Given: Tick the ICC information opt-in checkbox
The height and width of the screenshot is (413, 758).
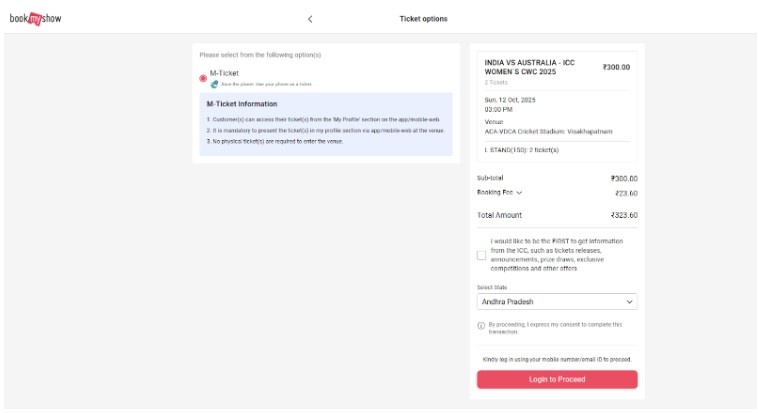Looking at the screenshot, I should pyautogui.click(x=482, y=255).
